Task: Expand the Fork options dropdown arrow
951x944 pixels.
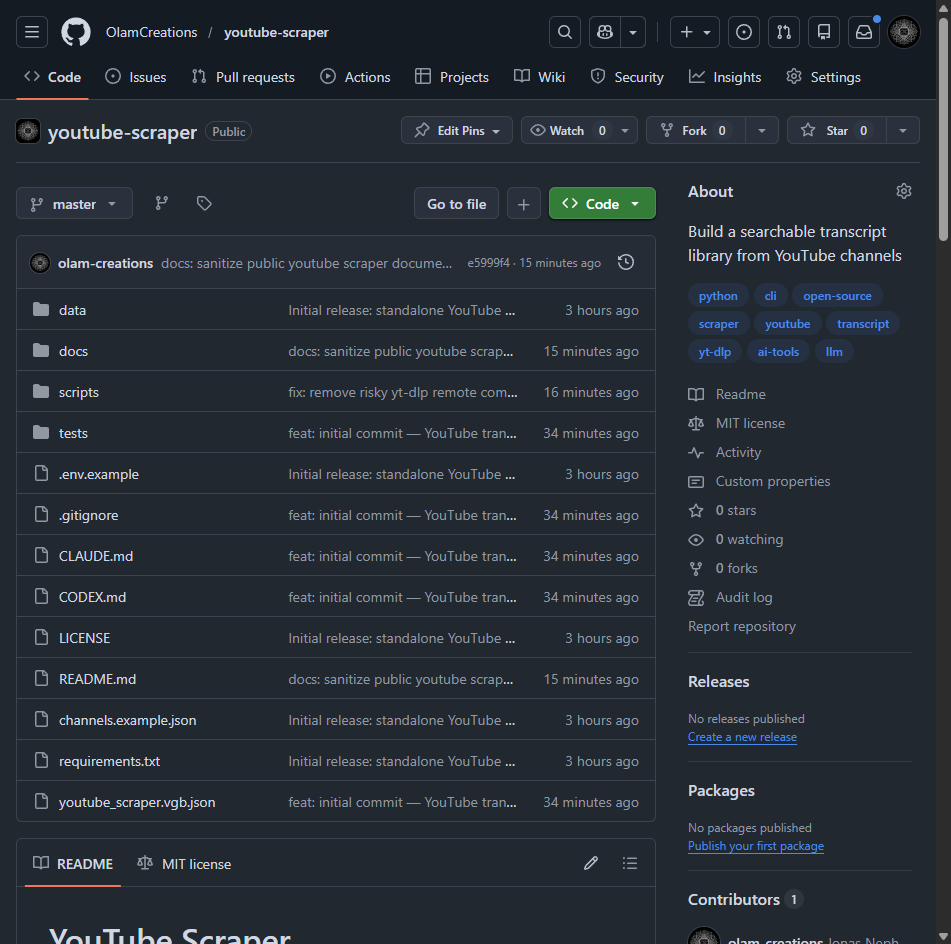Action: [x=762, y=130]
